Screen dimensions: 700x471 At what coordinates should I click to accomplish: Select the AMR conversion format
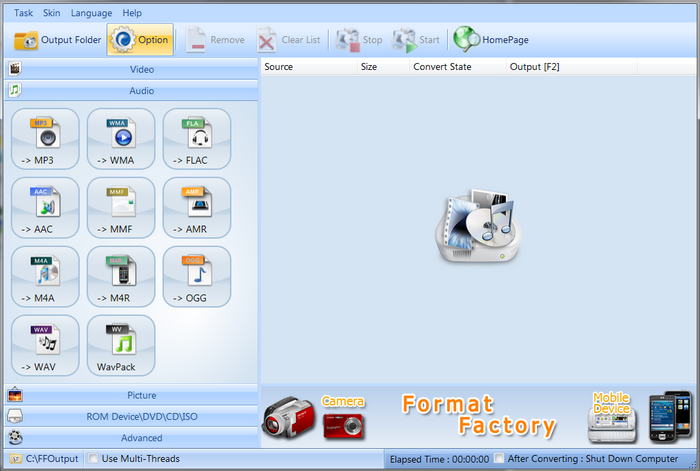click(197, 208)
